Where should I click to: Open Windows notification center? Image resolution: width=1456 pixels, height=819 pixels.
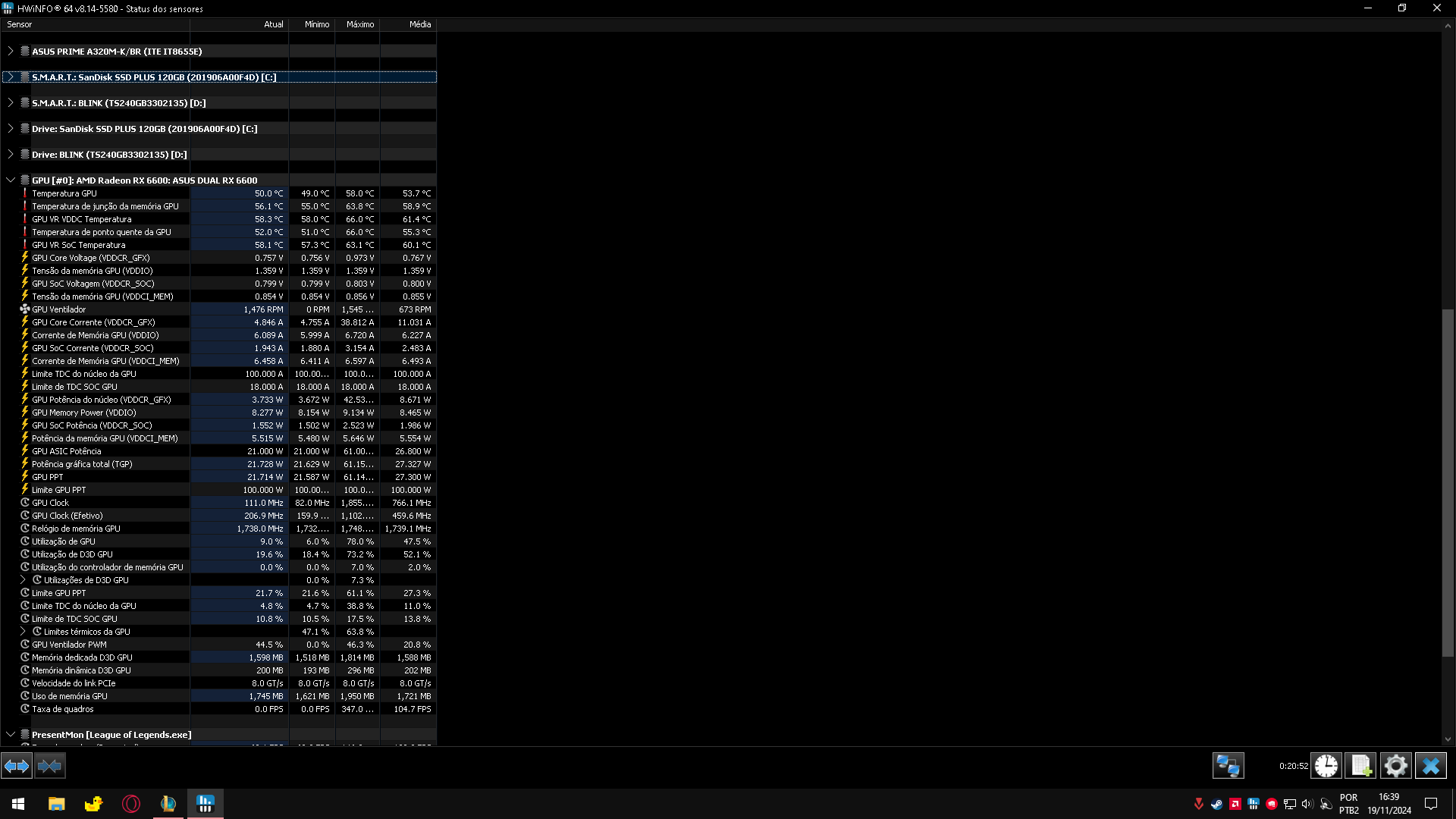[x=1431, y=804]
